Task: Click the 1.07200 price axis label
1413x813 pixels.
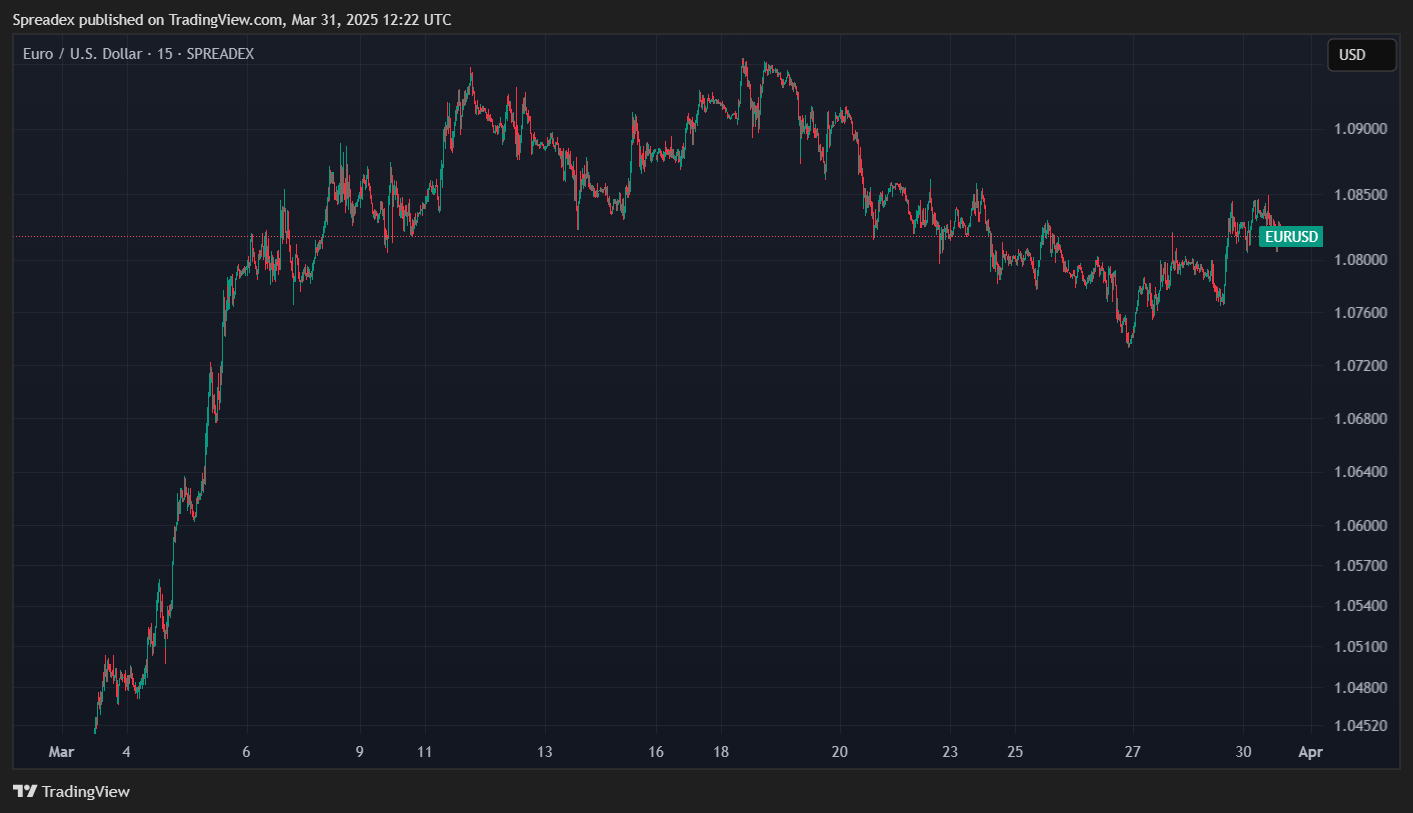Action: (x=1360, y=366)
